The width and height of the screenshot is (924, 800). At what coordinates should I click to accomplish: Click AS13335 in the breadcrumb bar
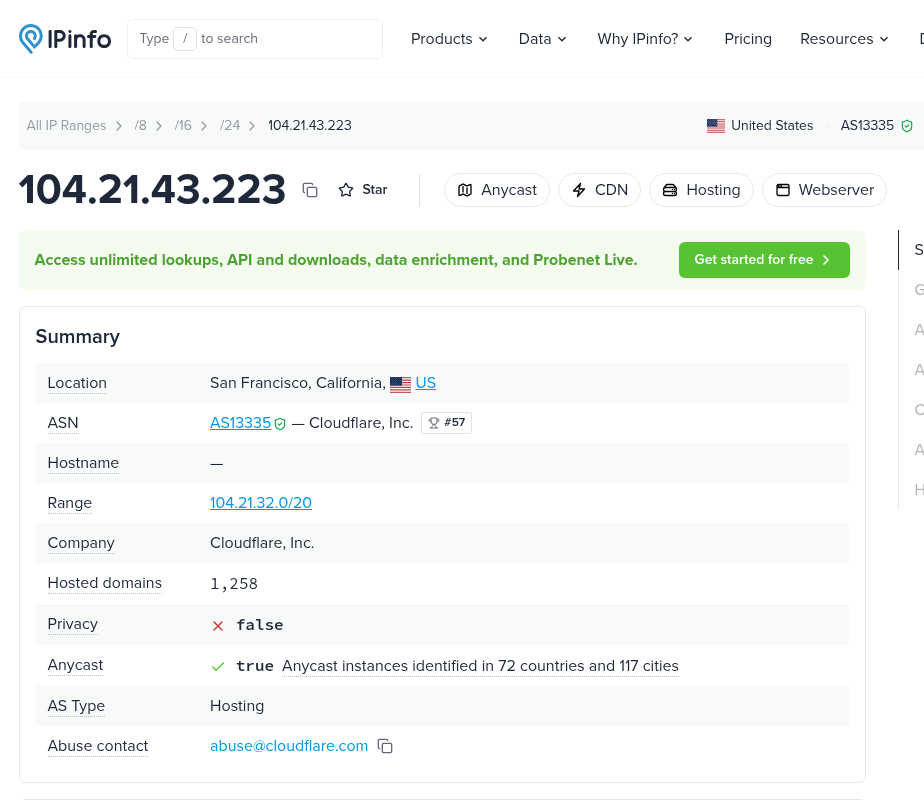(867, 125)
